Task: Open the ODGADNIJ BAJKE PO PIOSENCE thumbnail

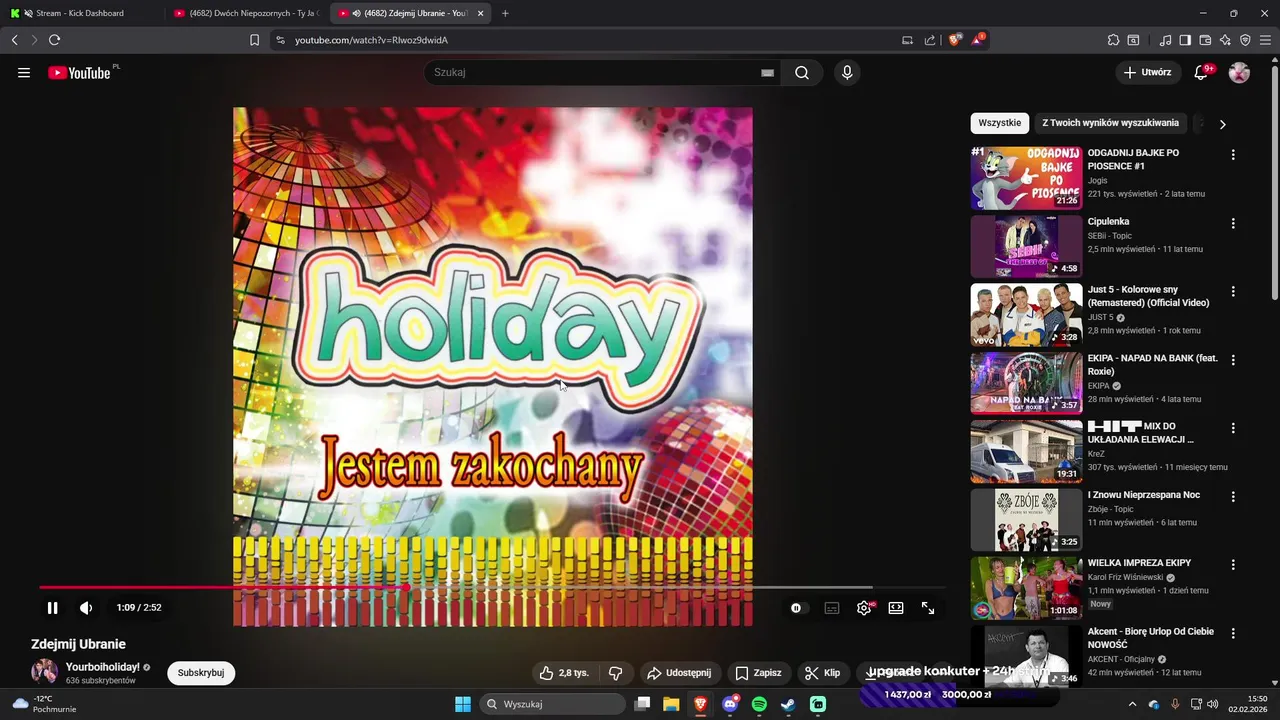Action: [x=1026, y=178]
